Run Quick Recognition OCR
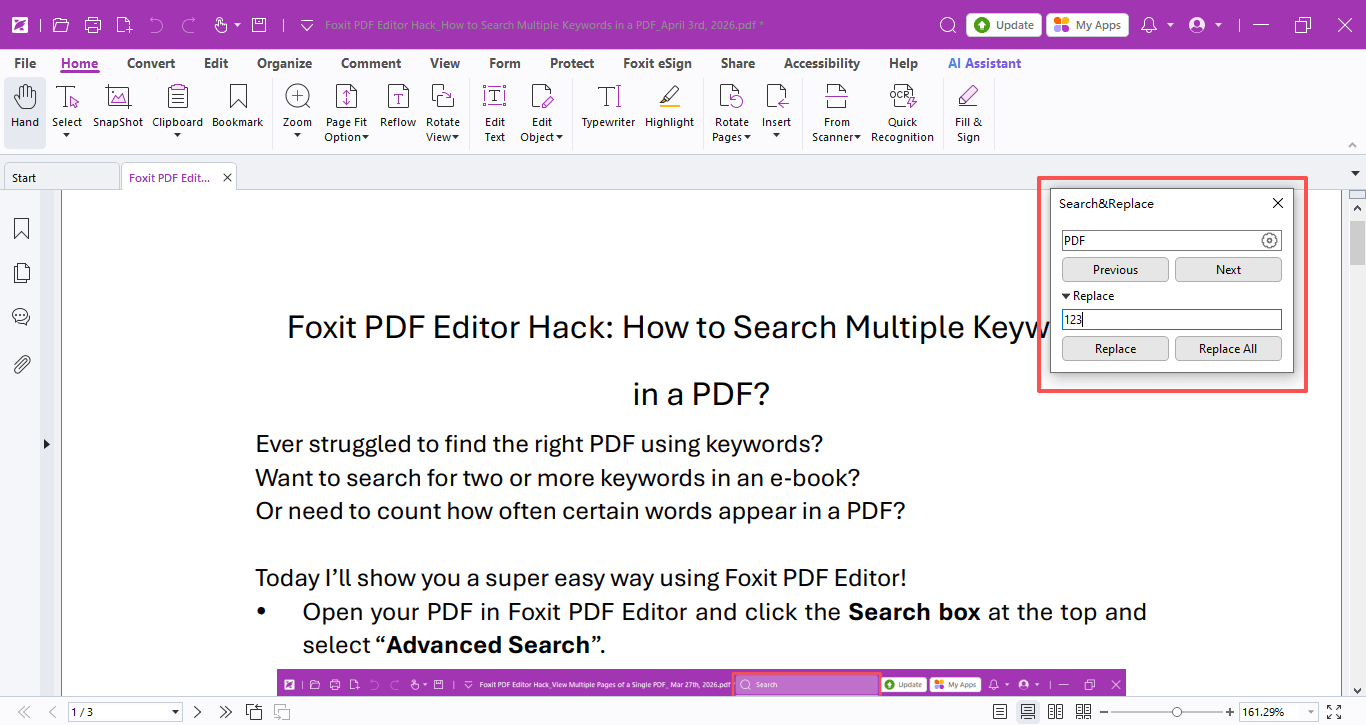This screenshot has height=725, width=1366. point(902,114)
